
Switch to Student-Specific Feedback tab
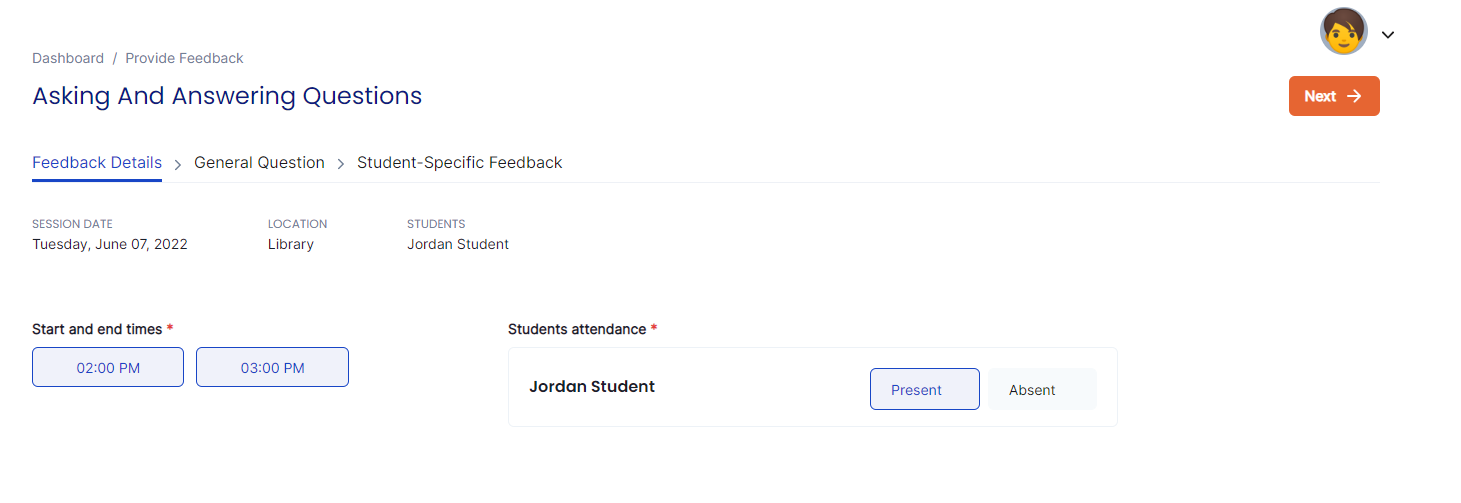460,162
